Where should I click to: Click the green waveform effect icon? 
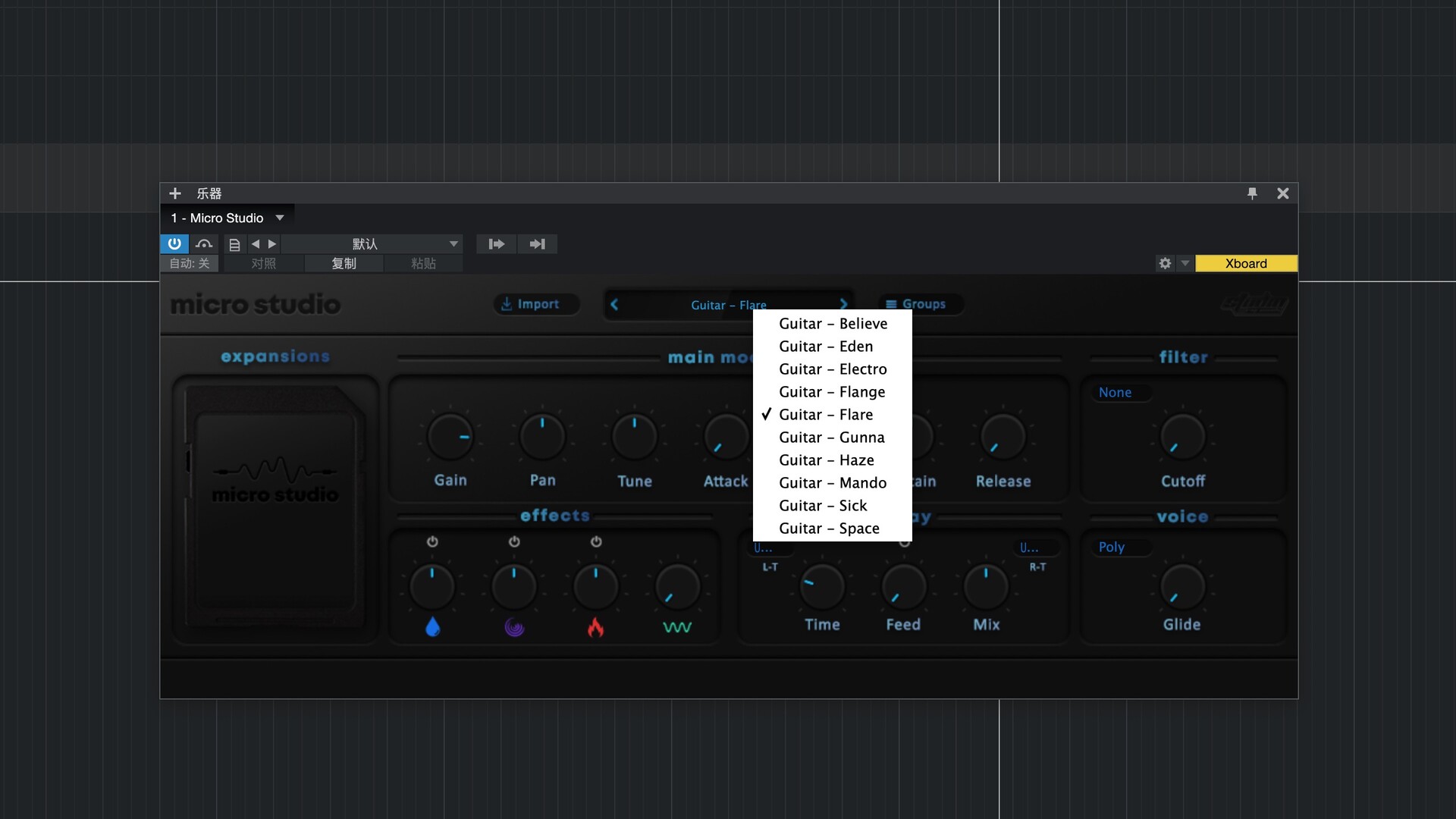click(677, 627)
